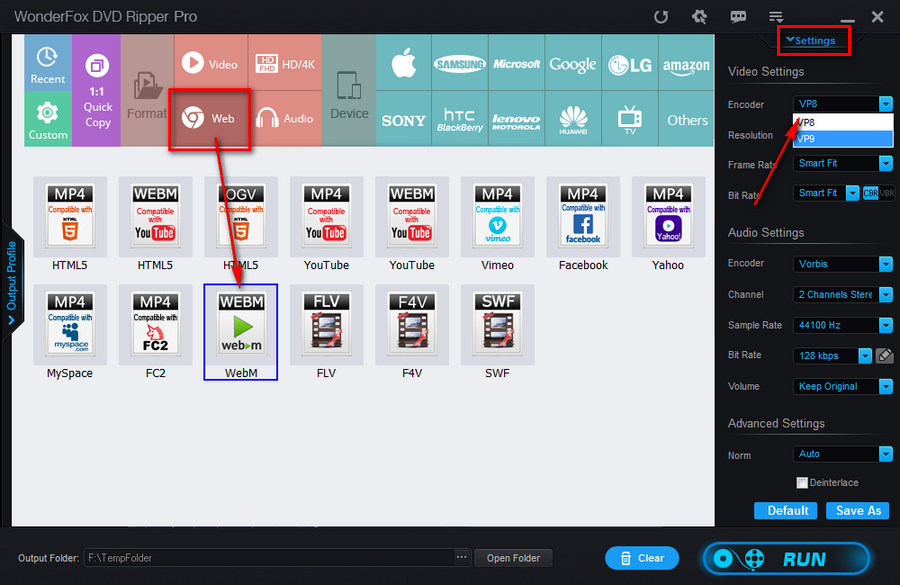Collapse the Settings panel

(811, 41)
